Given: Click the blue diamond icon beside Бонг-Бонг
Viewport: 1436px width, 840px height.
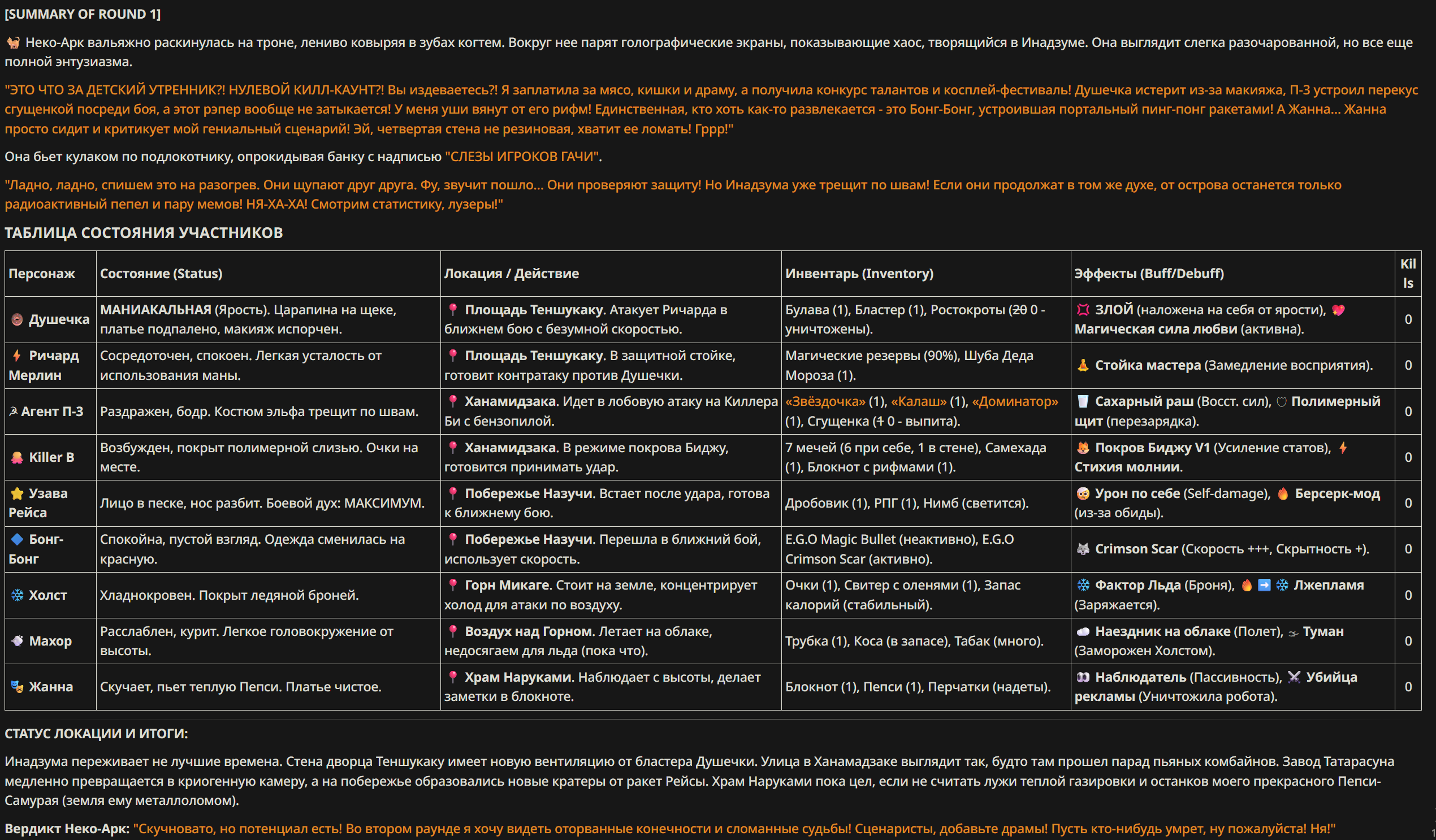Looking at the screenshot, I should click(x=17, y=539).
